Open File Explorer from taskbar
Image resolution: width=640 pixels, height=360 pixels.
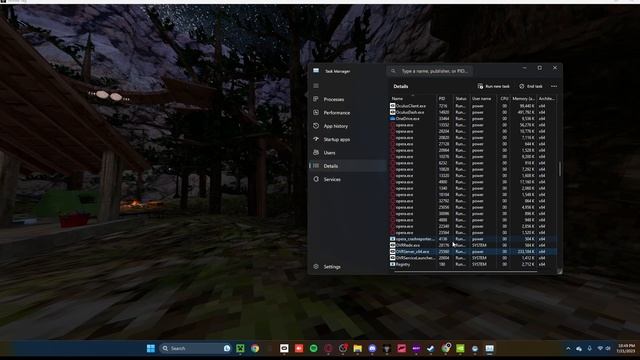tap(358, 348)
